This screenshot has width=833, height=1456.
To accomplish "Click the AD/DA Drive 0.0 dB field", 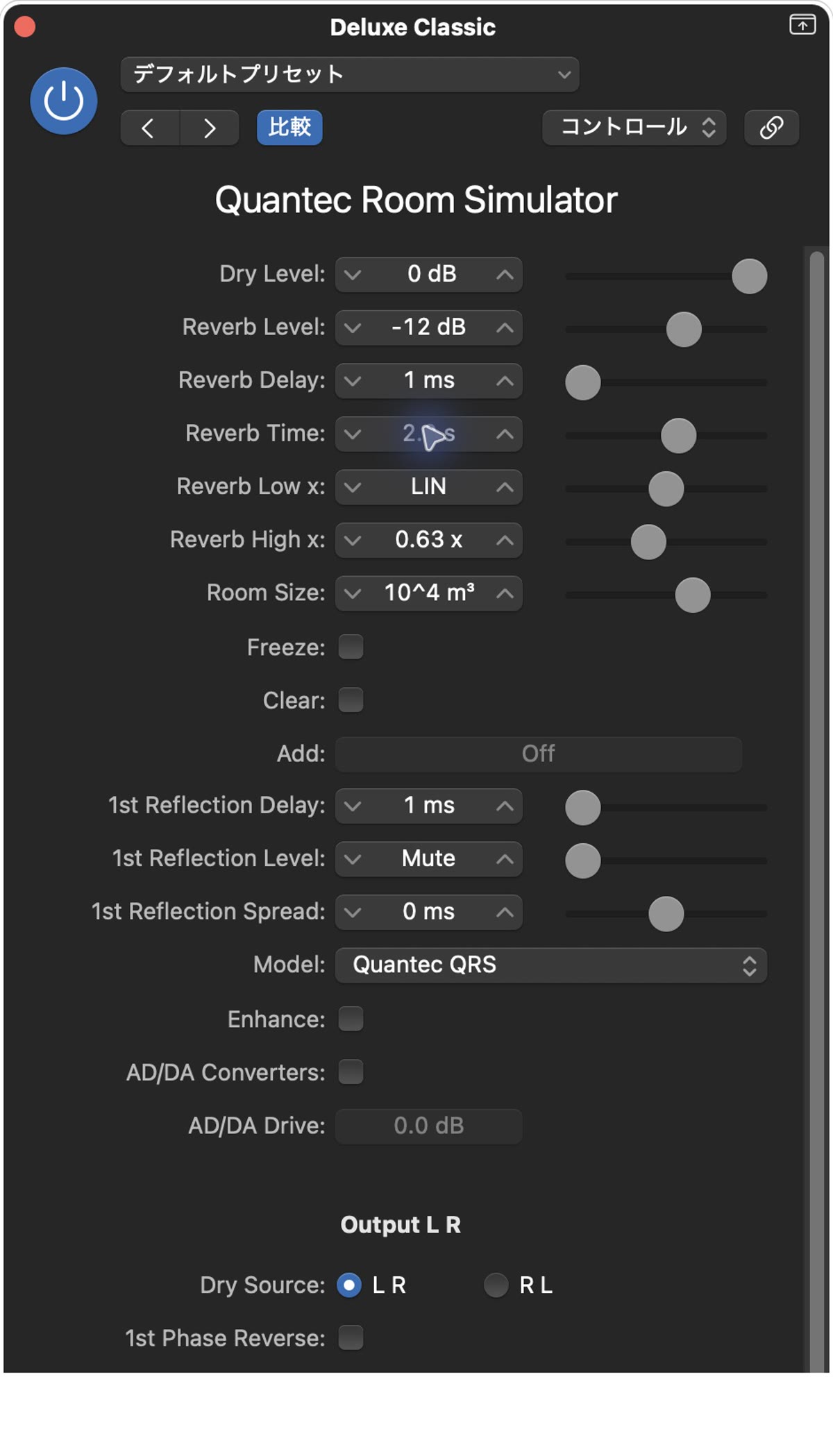I will pos(429,1126).
